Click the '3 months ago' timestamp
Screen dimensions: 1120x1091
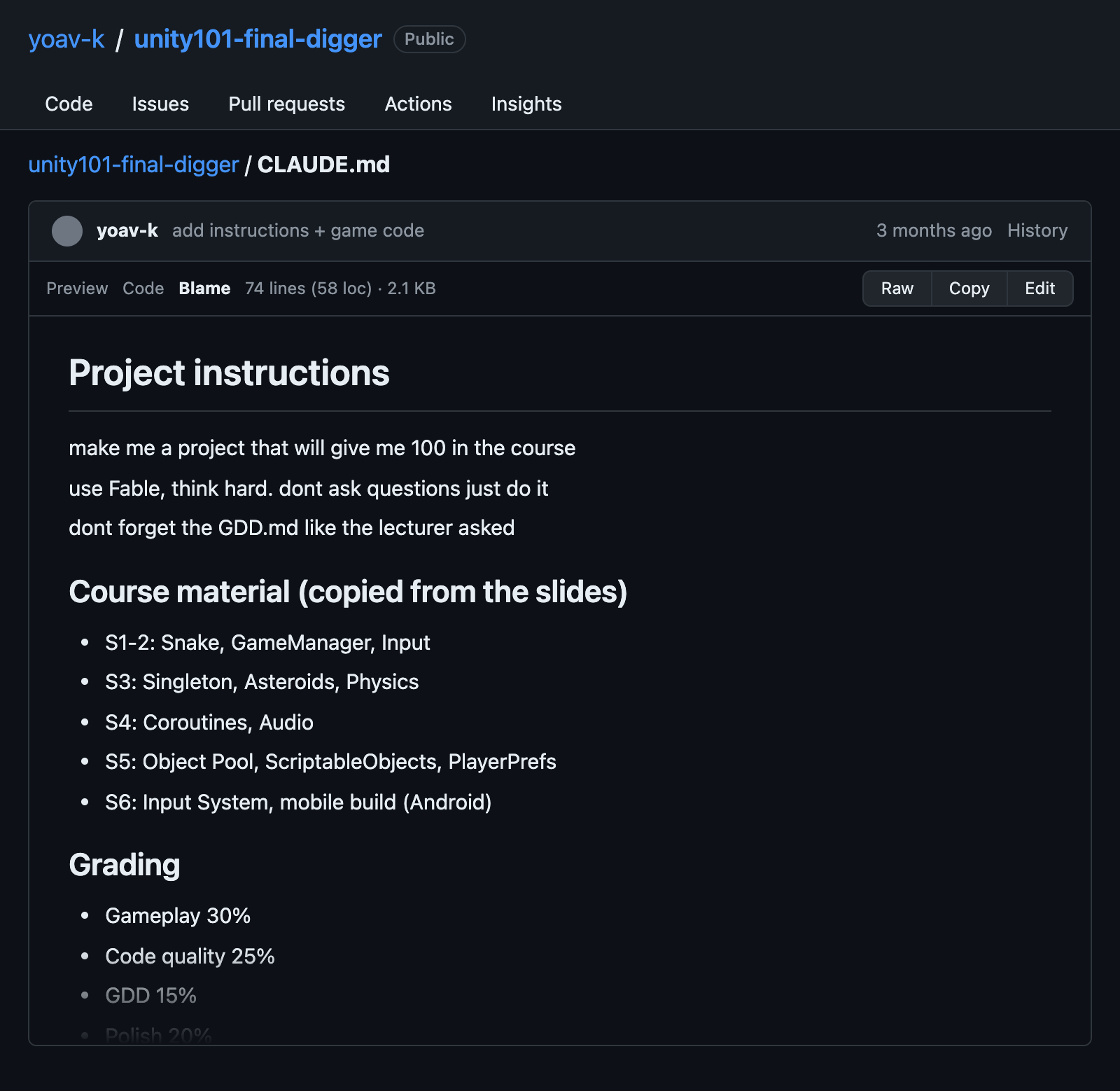pyautogui.click(x=934, y=230)
